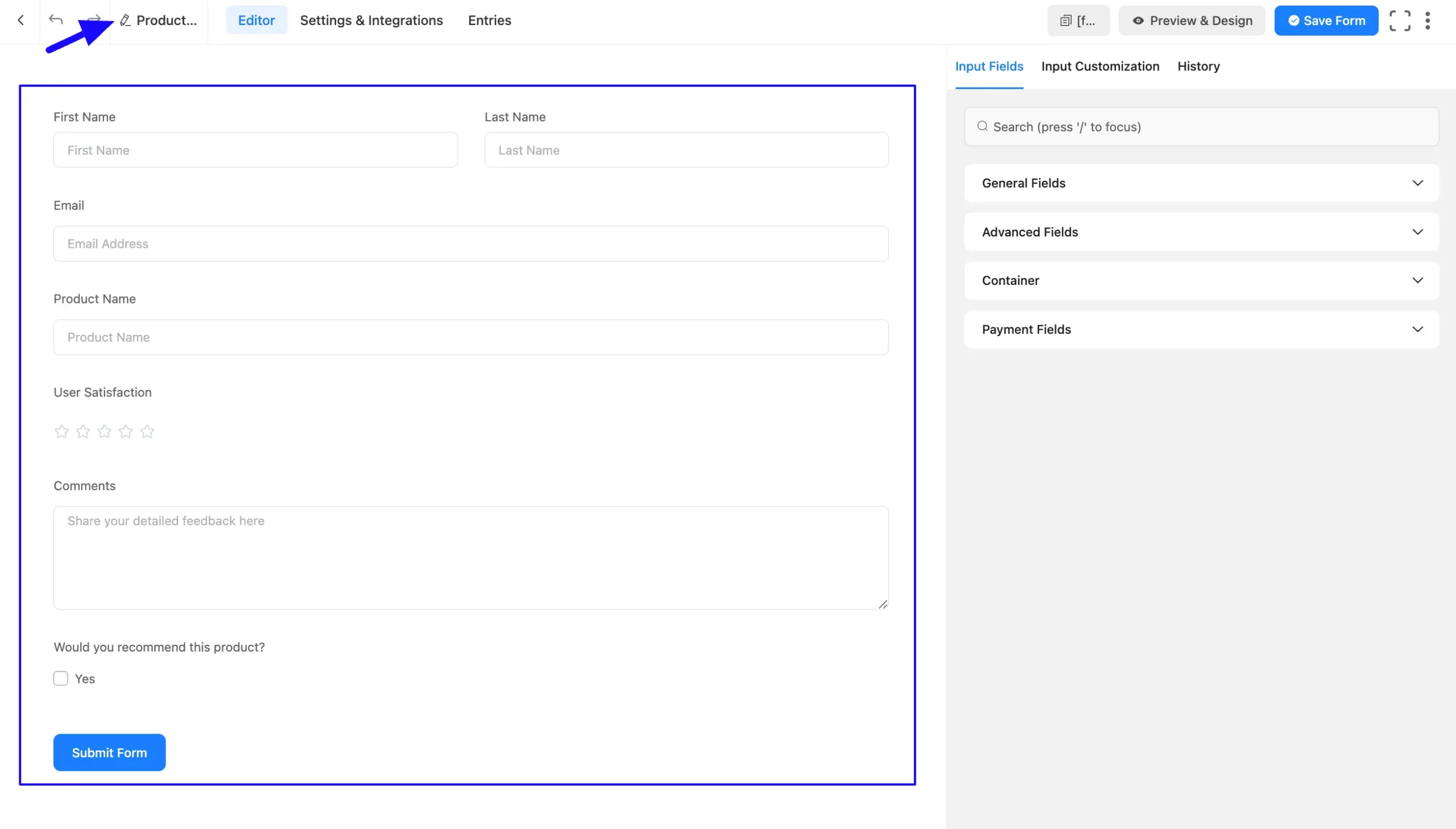Expand Advanced Fields section

click(1201, 232)
